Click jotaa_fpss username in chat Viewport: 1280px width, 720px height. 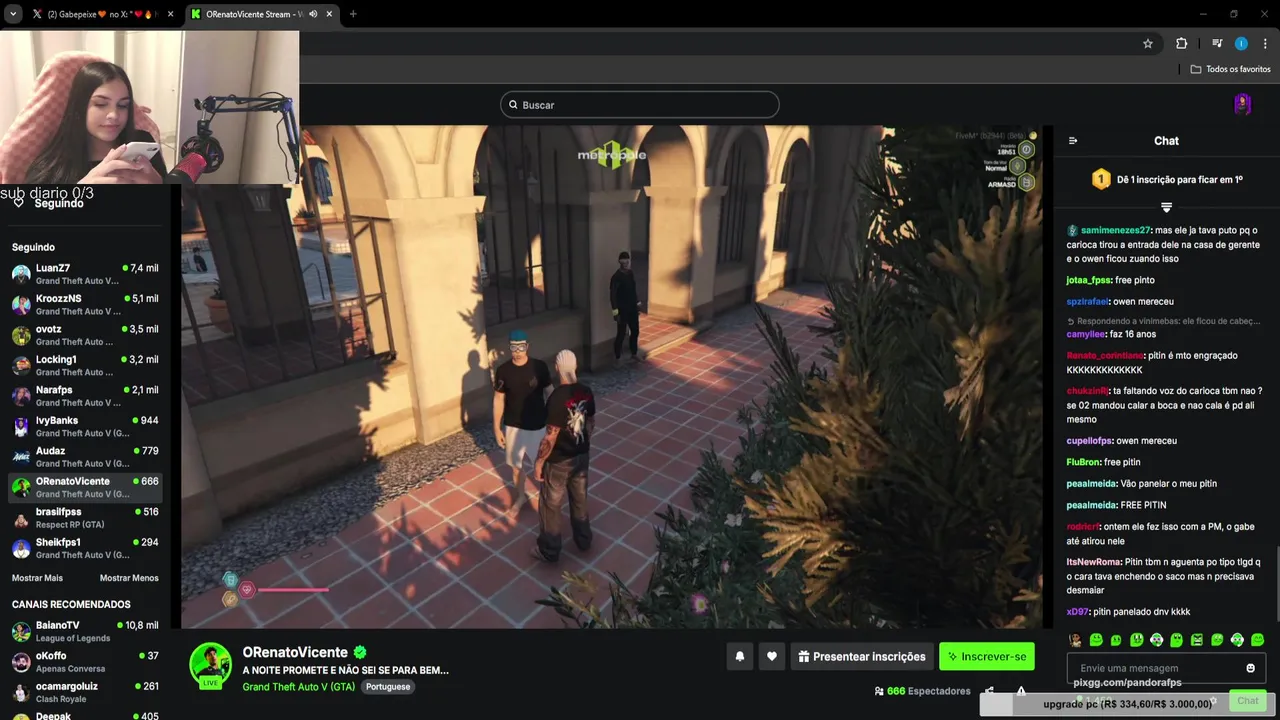point(1089,280)
